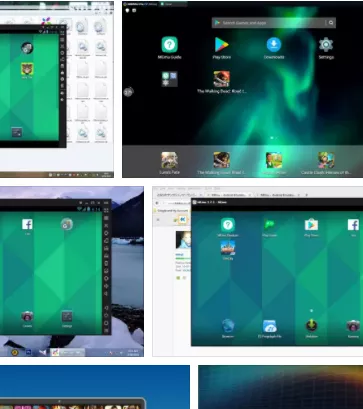363x409 pixels.
Task: Open the Settings gear app icon
Action: click(326, 45)
